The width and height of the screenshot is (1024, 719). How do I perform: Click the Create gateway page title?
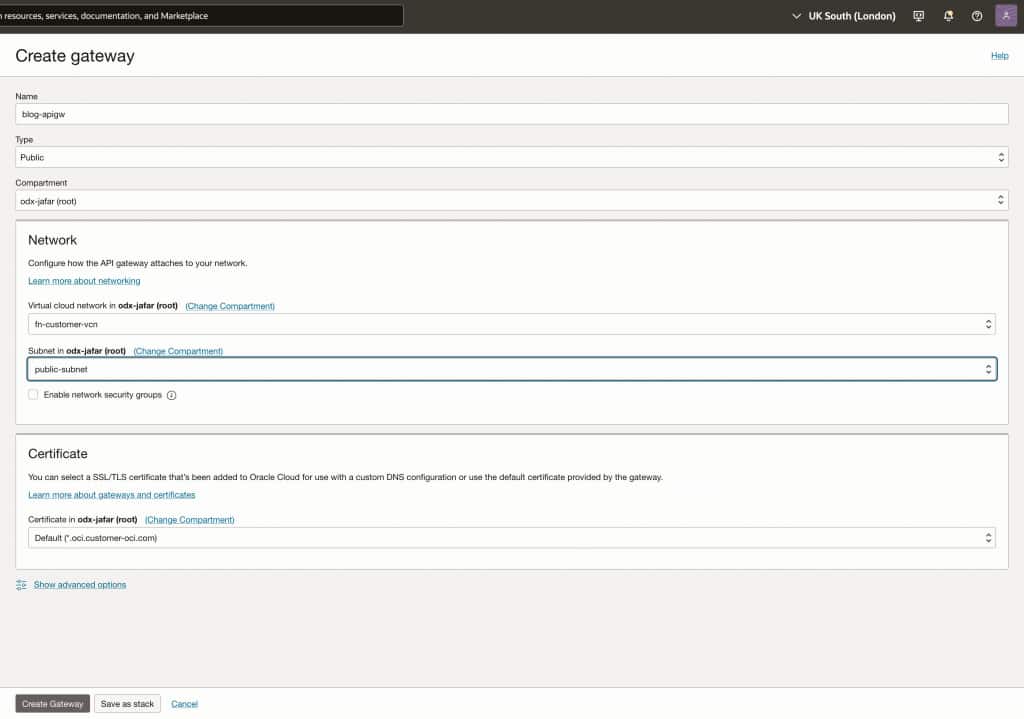tap(75, 56)
